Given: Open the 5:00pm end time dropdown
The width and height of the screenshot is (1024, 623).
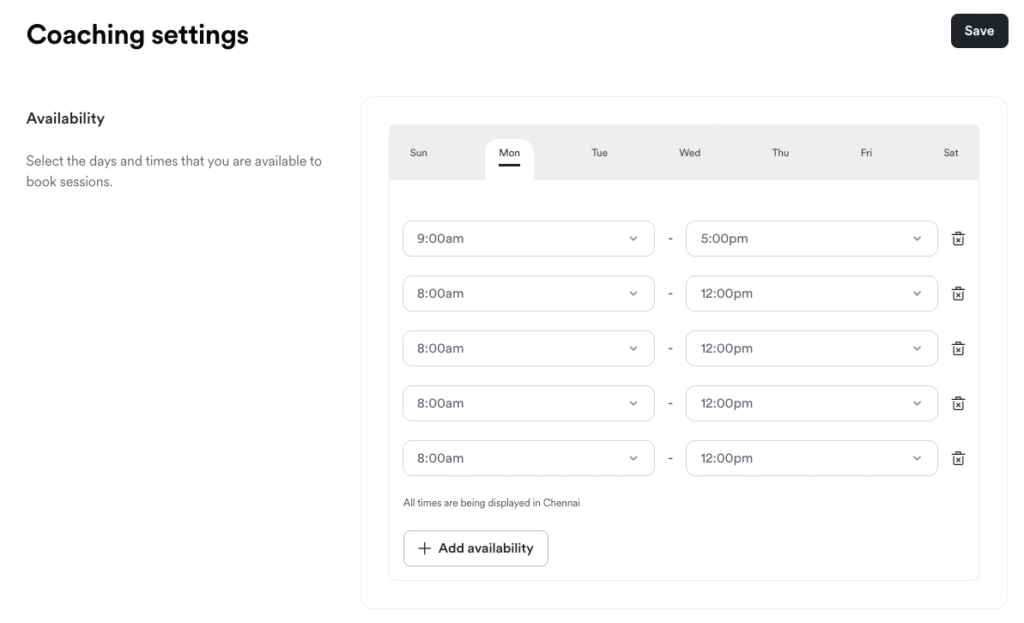Looking at the screenshot, I should click(811, 239).
